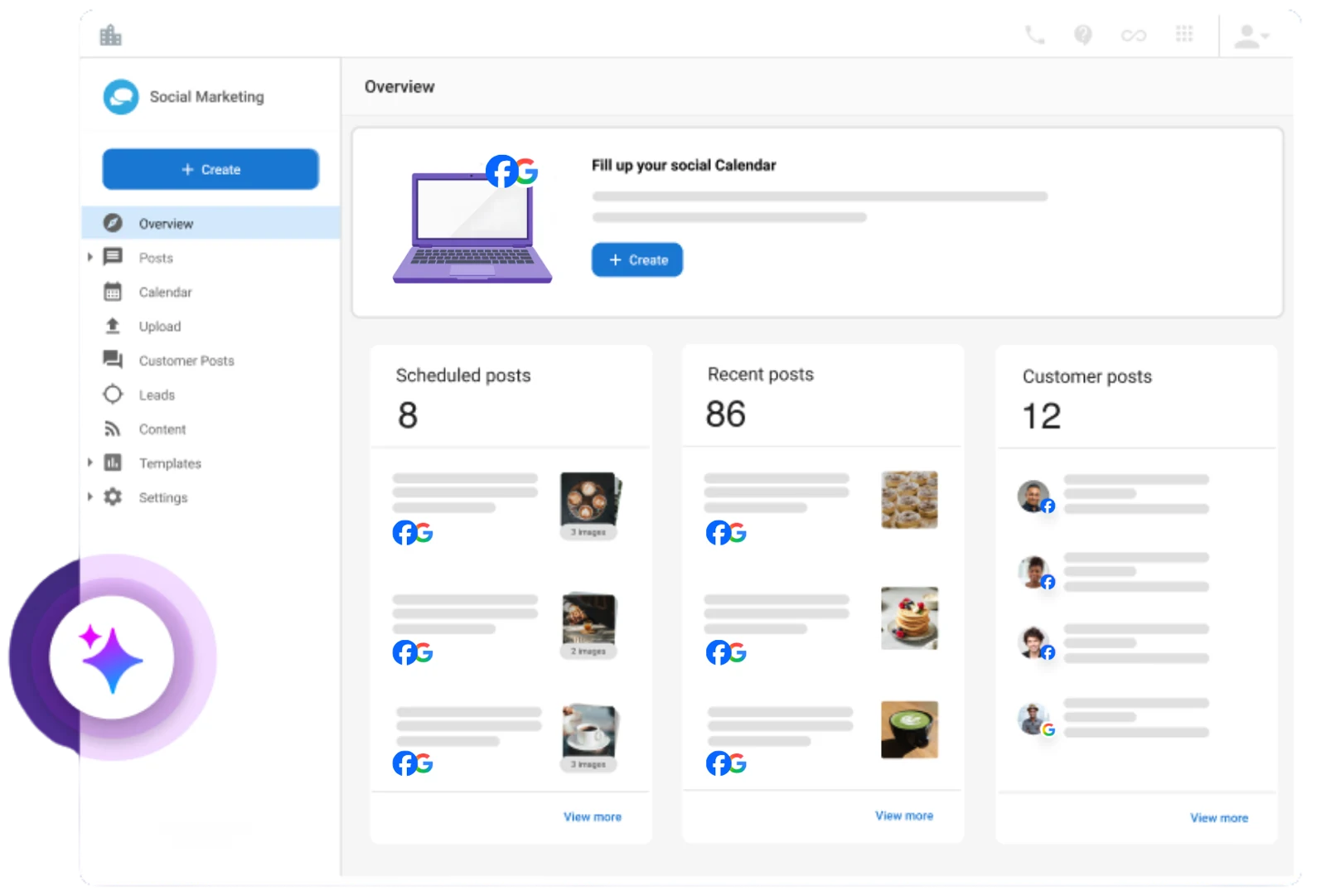1326x896 pixels.
Task: Open the user account dropdown
Action: [1251, 36]
